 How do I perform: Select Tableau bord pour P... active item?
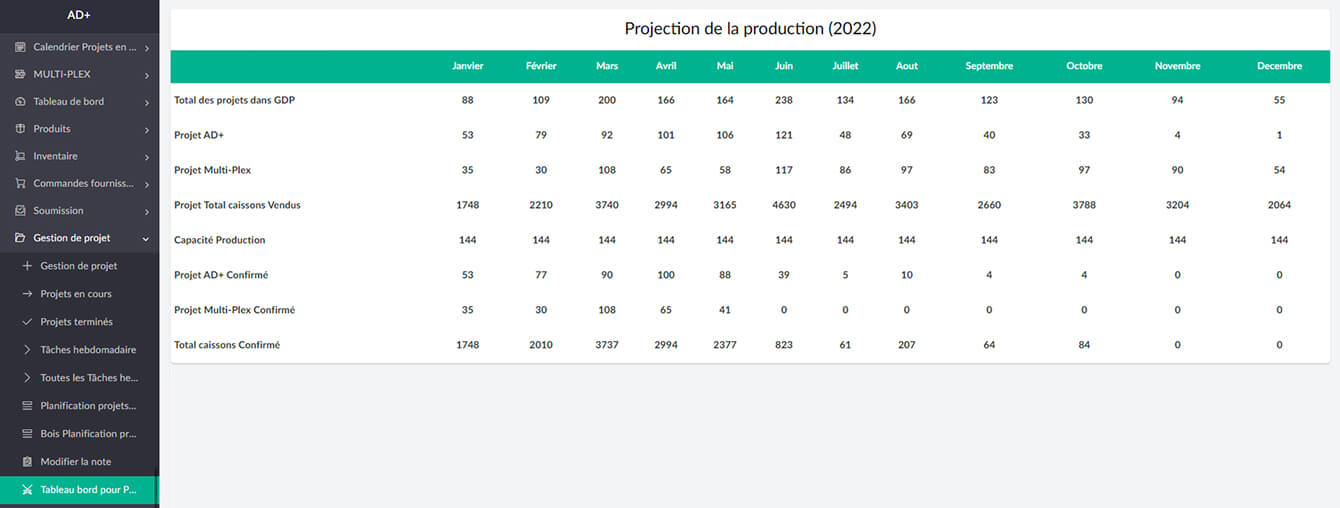(x=88, y=490)
